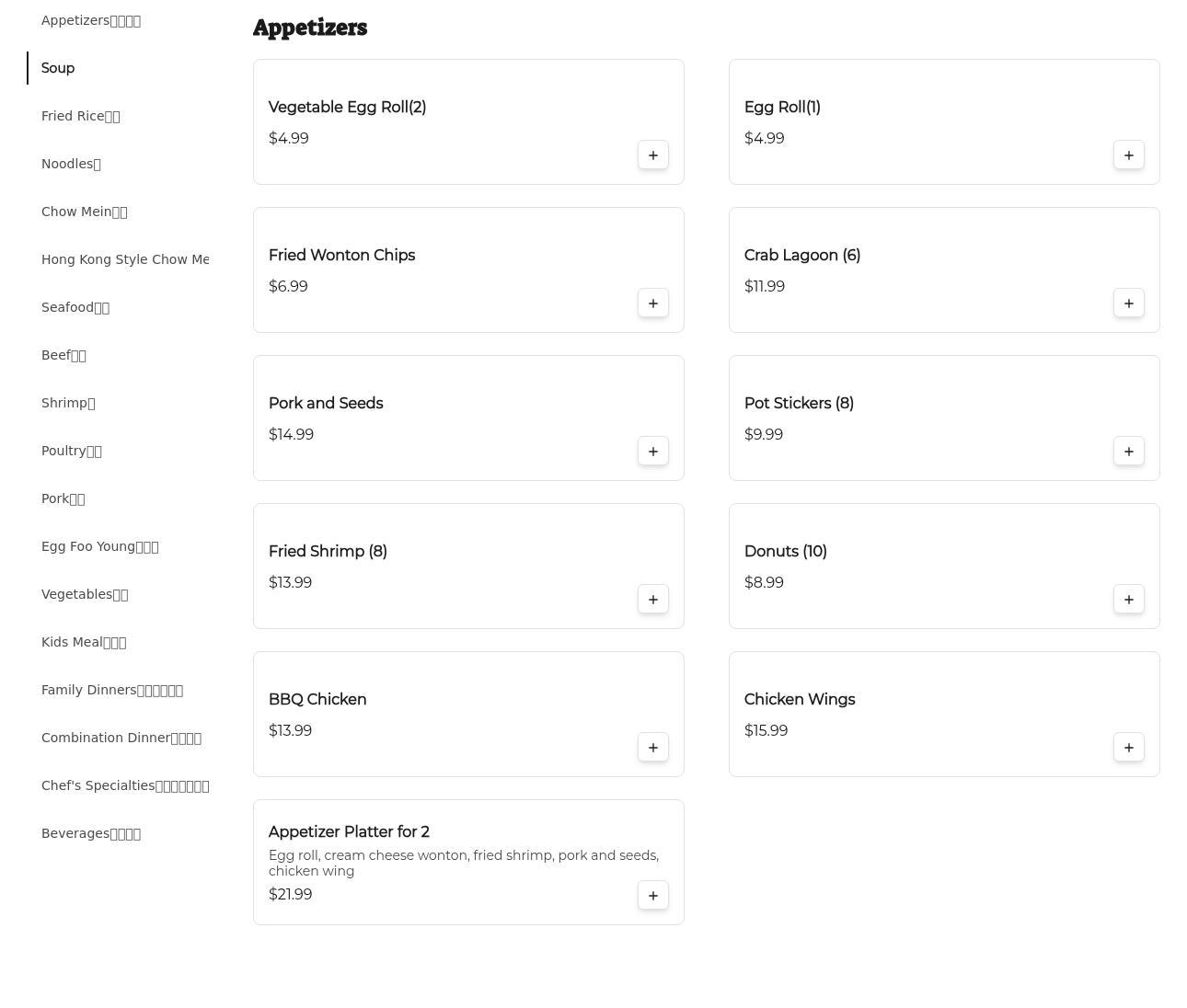Select the Soup menu category

pos(58,68)
